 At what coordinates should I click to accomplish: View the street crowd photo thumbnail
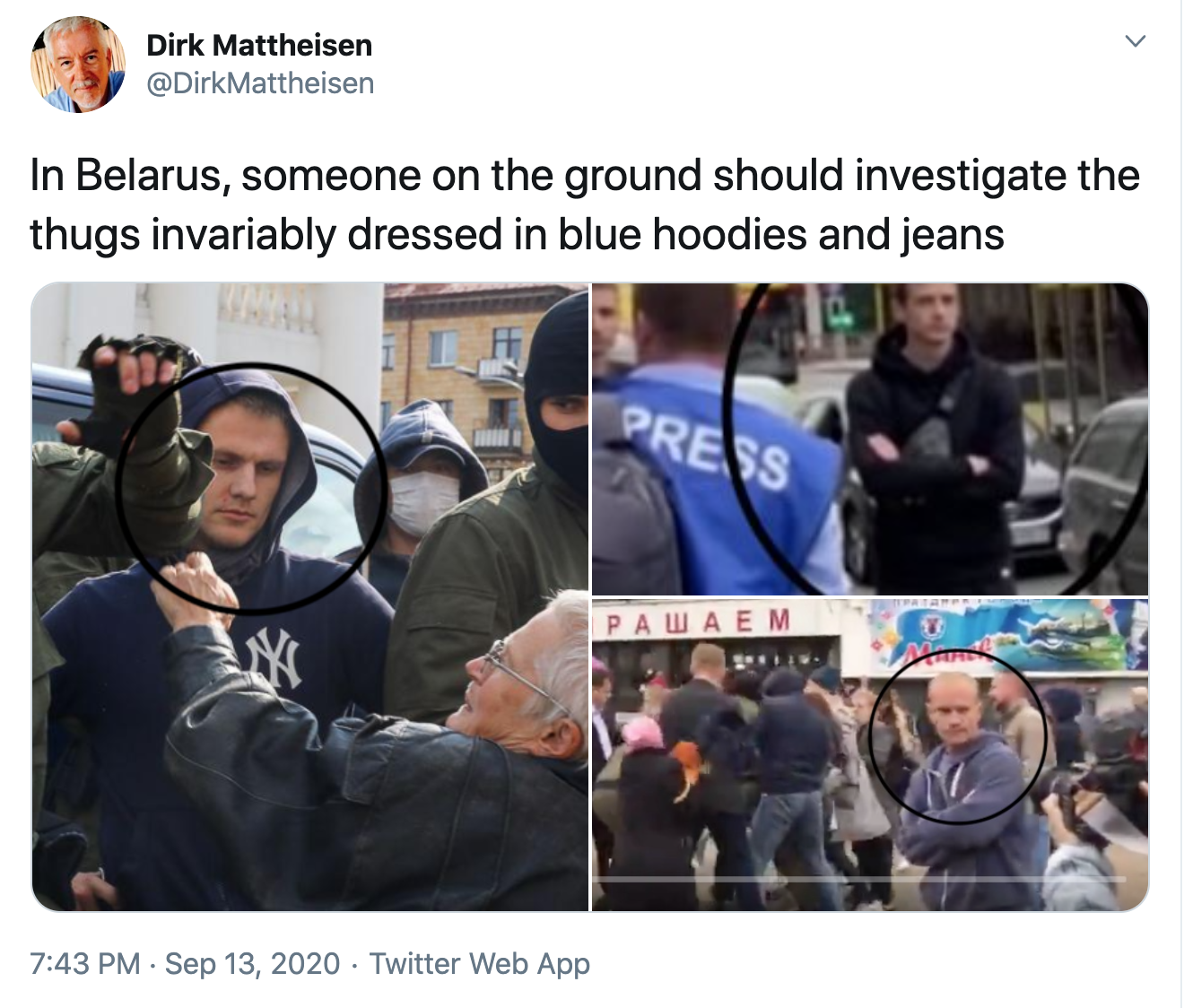pos(870,755)
